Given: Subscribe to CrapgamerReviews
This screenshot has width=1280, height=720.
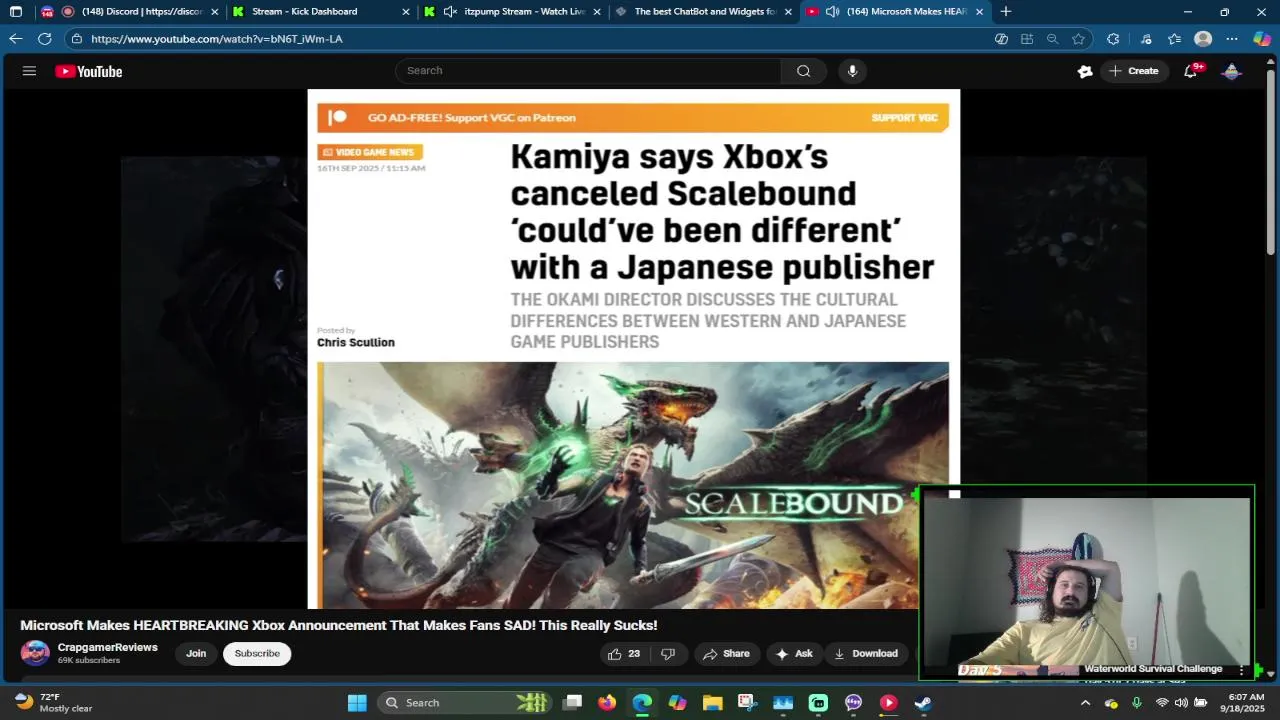Looking at the screenshot, I should point(257,654).
